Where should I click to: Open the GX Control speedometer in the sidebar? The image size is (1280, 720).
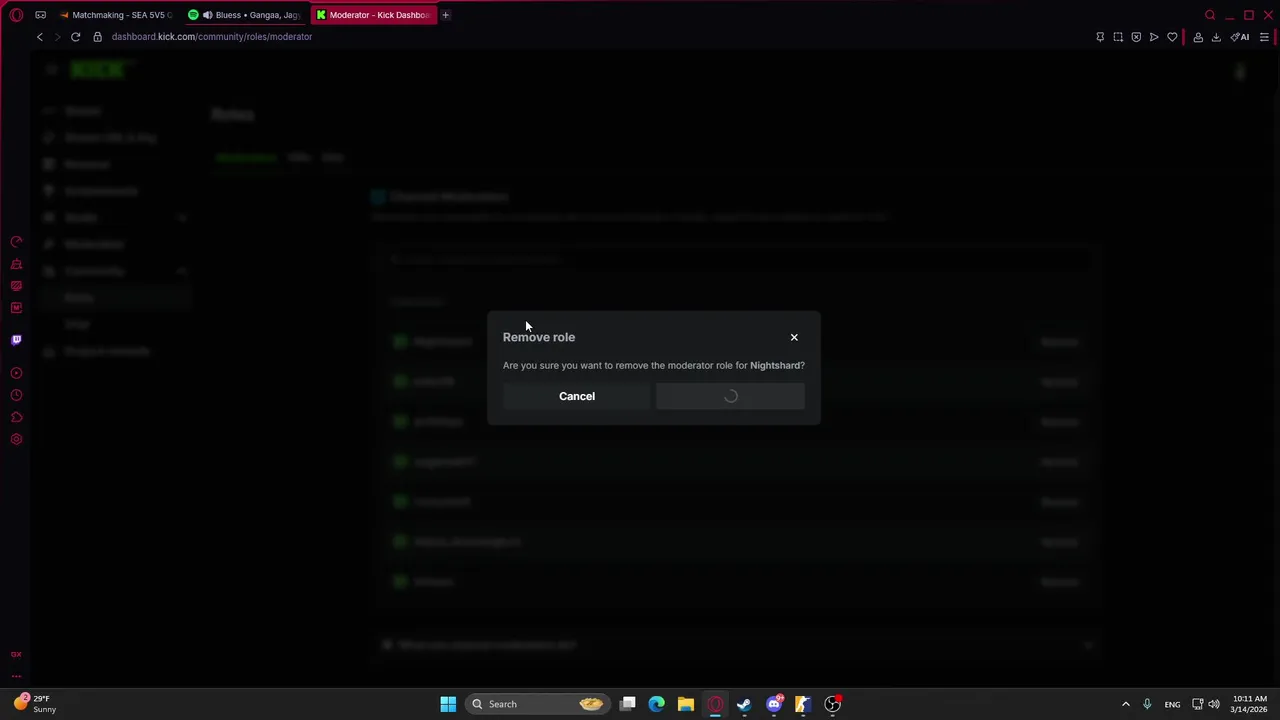tap(16, 242)
